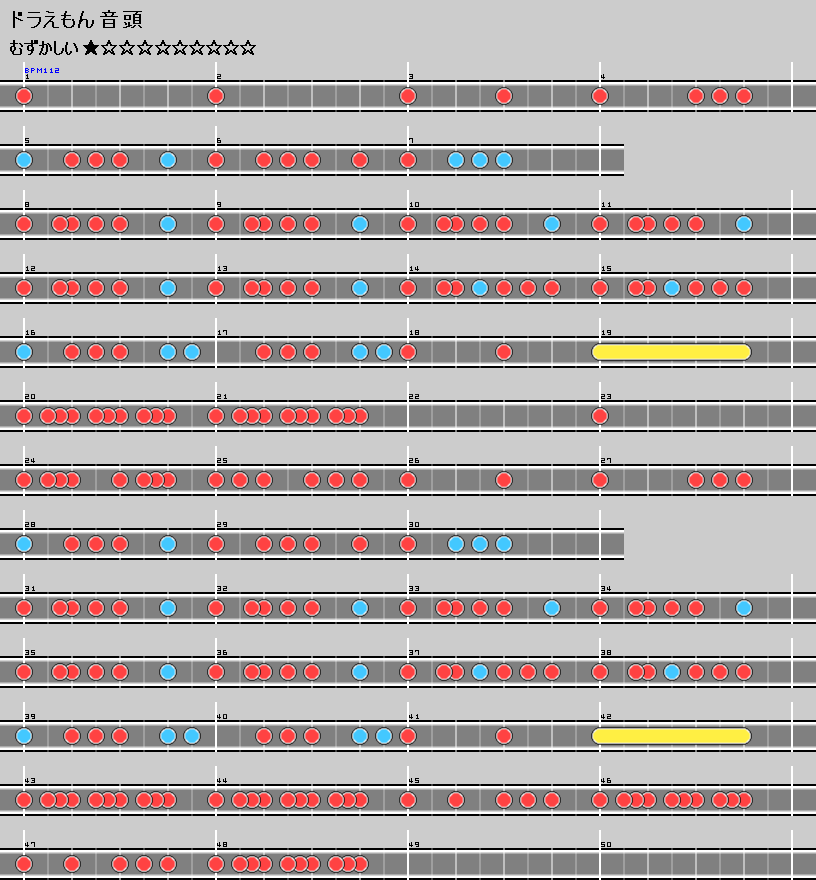The height and width of the screenshot is (880, 816).
Task: Click the blue note in measure 13
Action: pyautogui.click(x=360, y=288)
